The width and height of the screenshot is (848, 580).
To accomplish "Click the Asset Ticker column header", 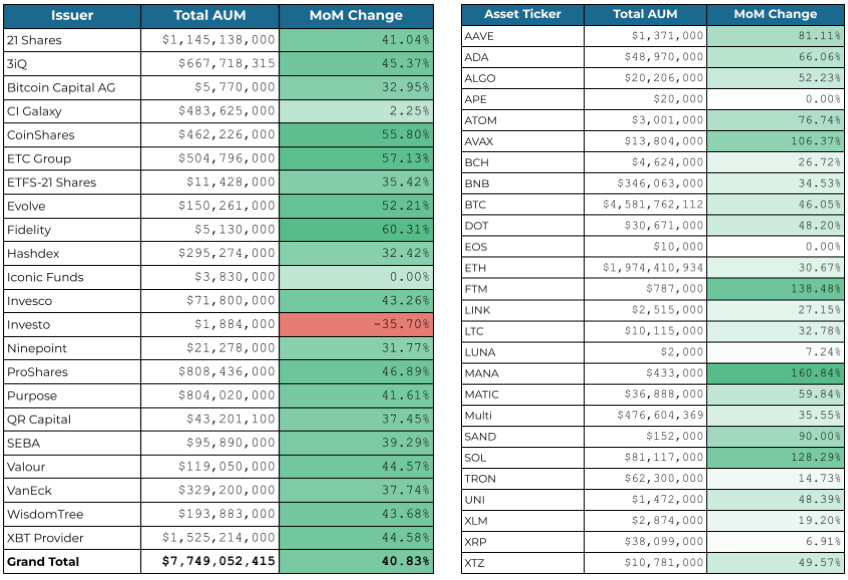I will pyautogui.click(x=522, y=15).
